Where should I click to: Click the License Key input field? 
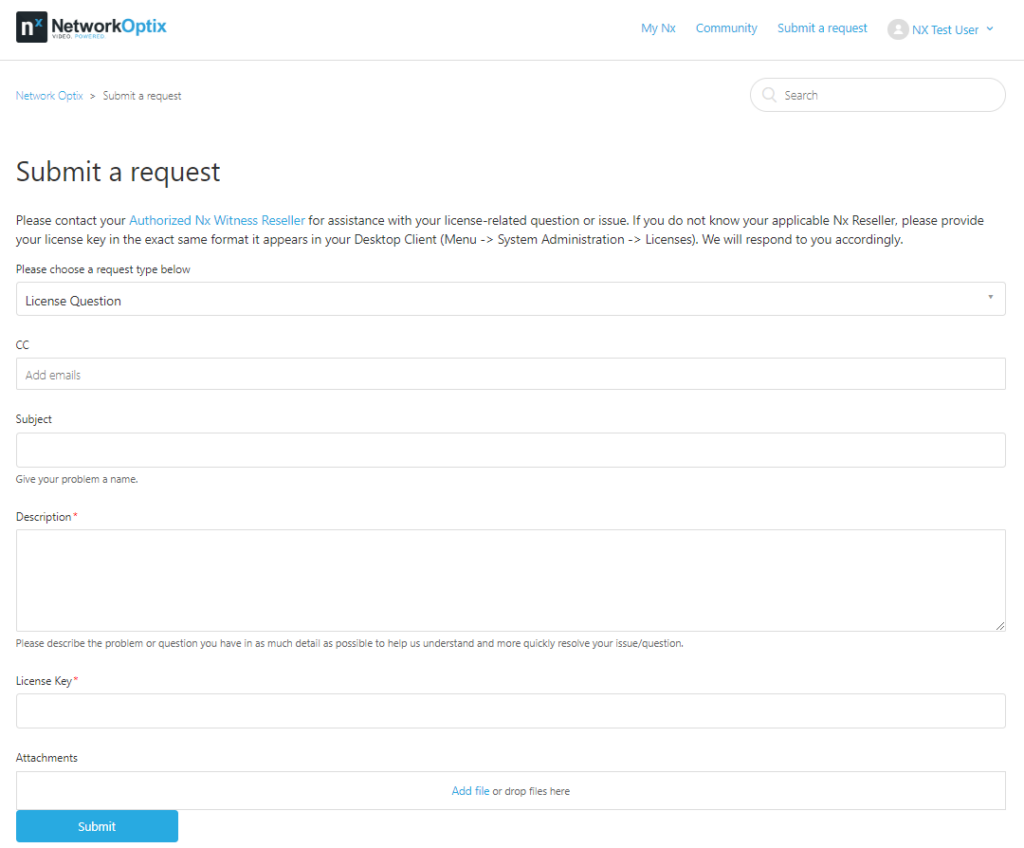coord(510,711)
